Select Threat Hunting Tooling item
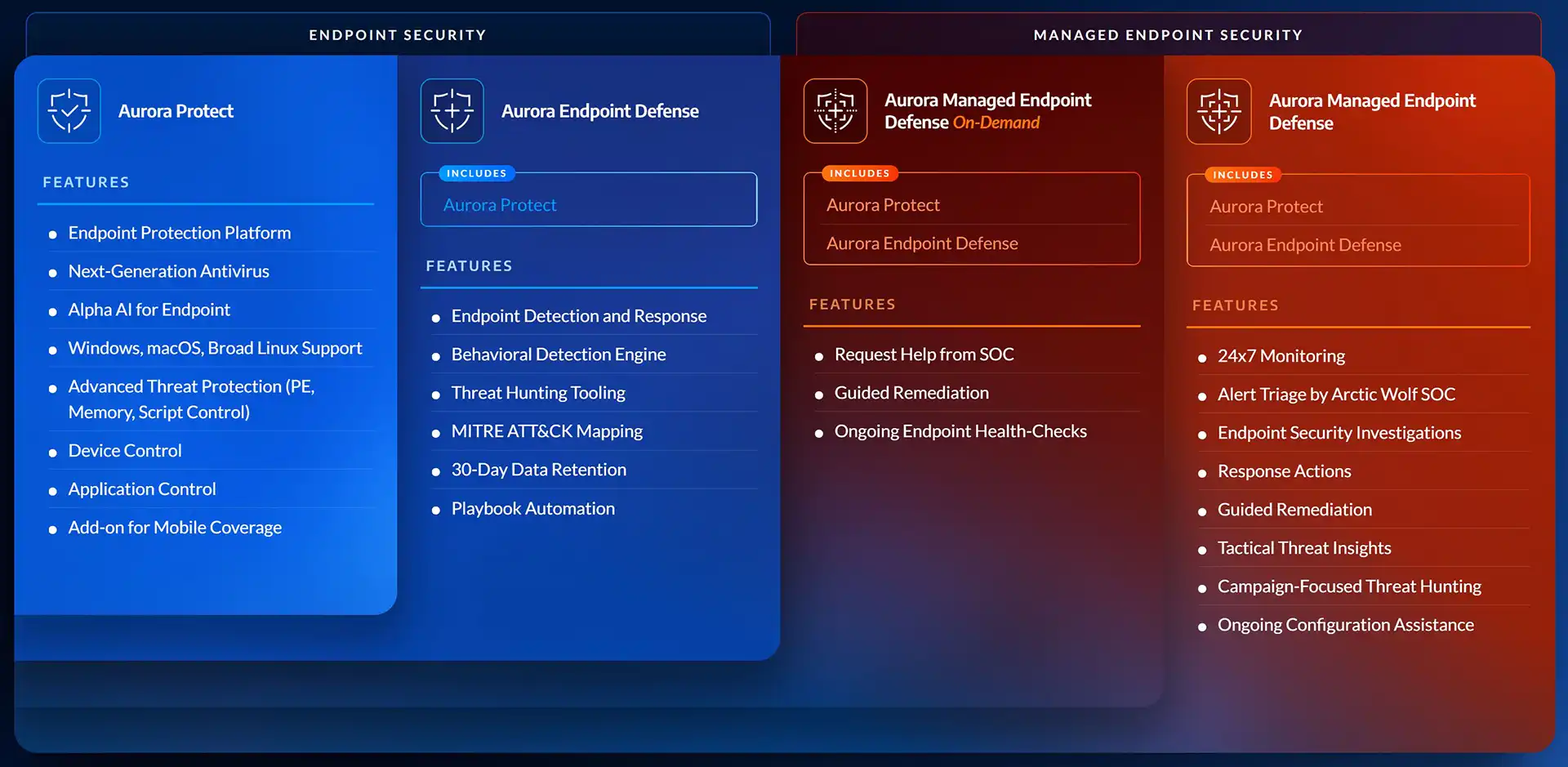 [538, 393]
